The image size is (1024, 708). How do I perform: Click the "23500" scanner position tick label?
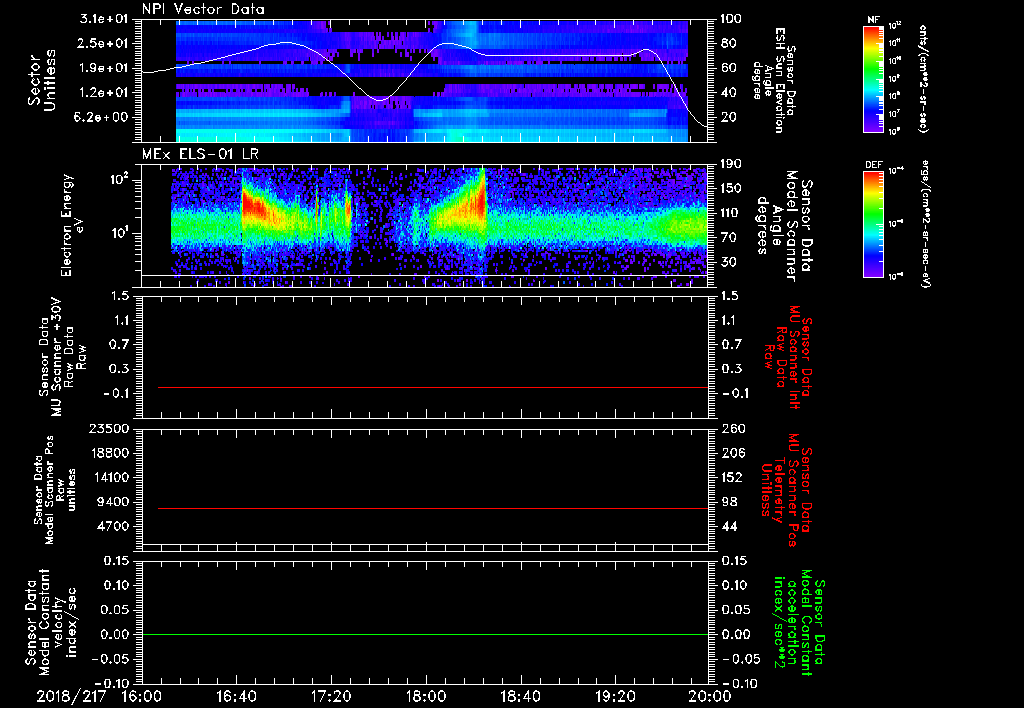110,429
